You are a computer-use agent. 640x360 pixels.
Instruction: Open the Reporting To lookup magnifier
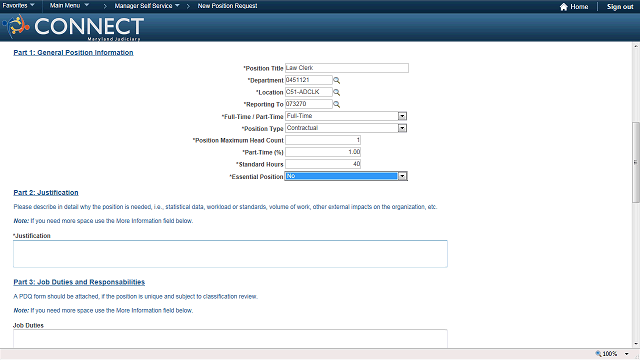337,104
